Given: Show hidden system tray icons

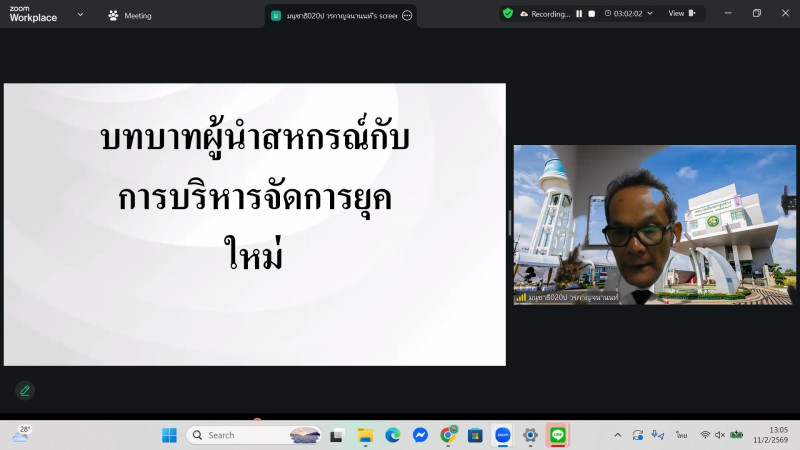Looking at the screenshot, I should pos(617,435).
